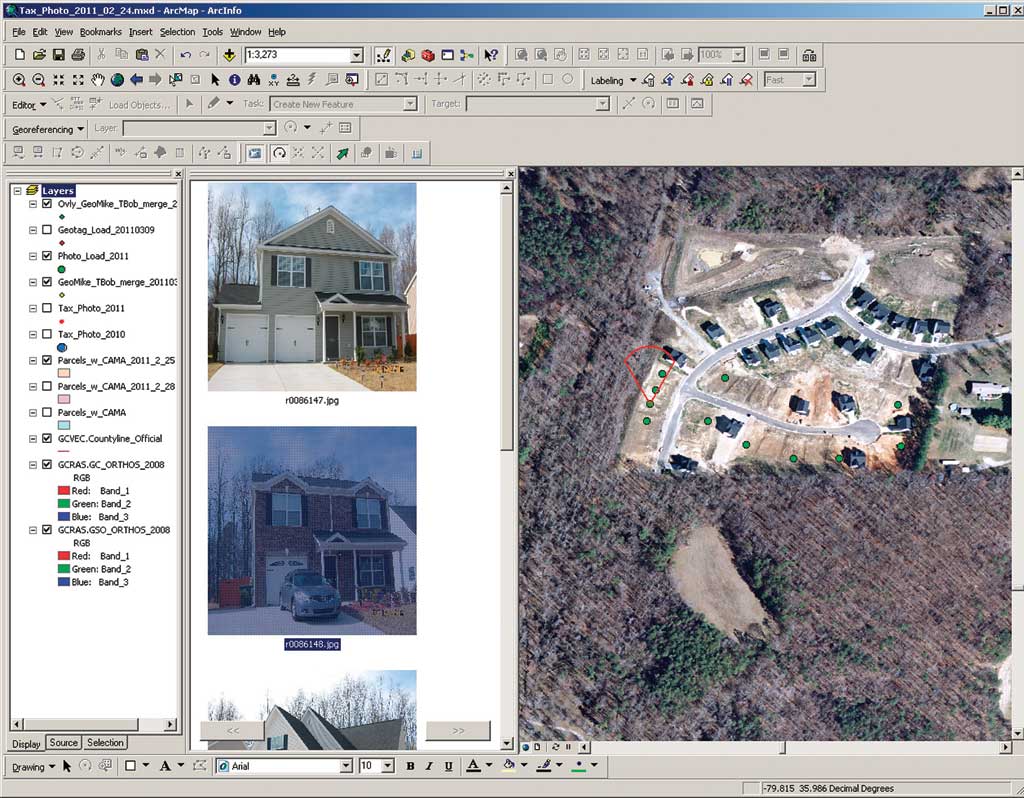Viewport: 1024px width, 798px height.
Task: Open the Arial font dropdown
Action: 345,766
